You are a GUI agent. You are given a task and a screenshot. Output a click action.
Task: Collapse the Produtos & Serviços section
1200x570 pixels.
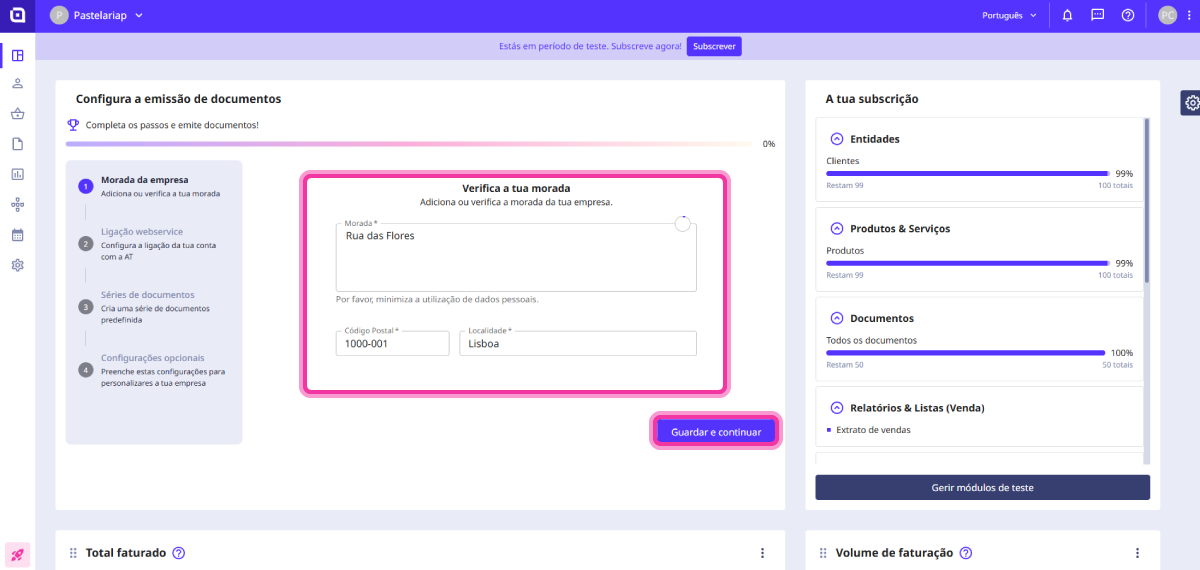coord(837,229)
